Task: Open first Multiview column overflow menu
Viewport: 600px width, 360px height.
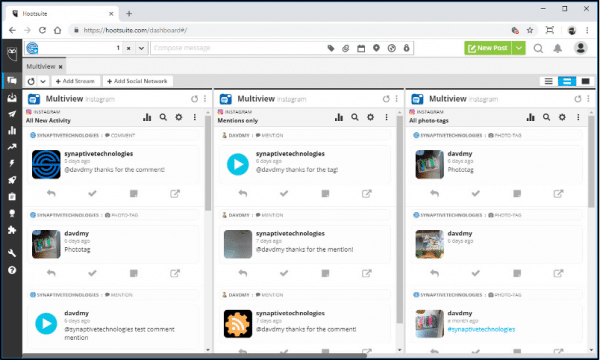Action: coord(205,99)
